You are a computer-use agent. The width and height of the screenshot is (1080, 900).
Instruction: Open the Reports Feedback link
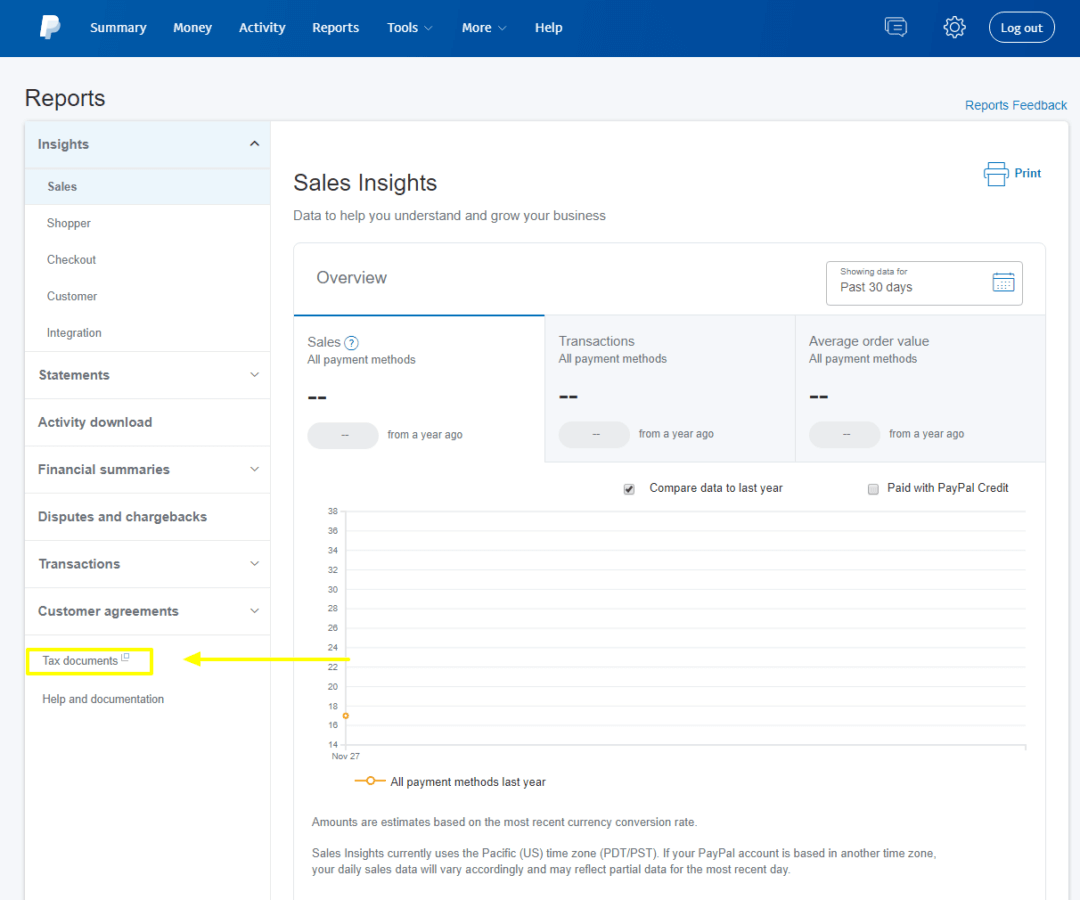coord(1015,105)
